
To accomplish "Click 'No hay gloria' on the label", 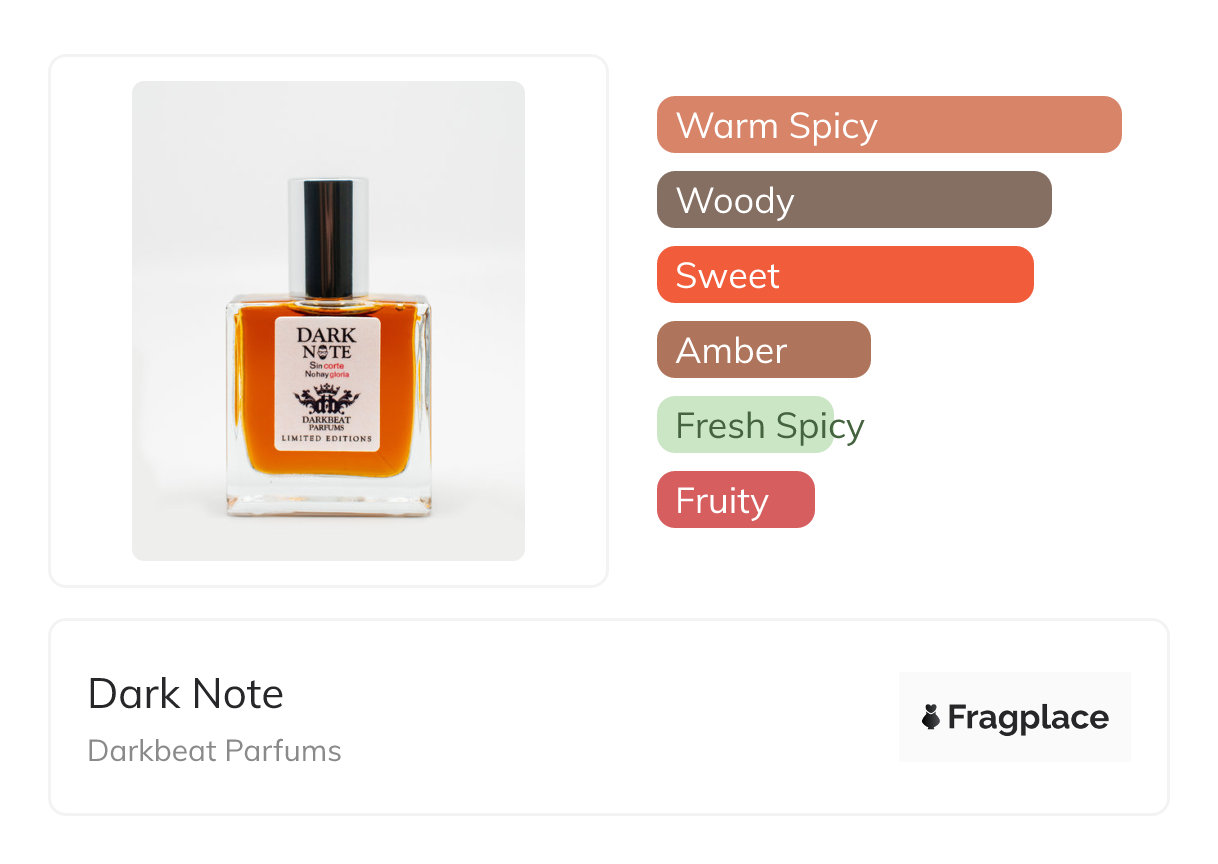I will (327, 376).
